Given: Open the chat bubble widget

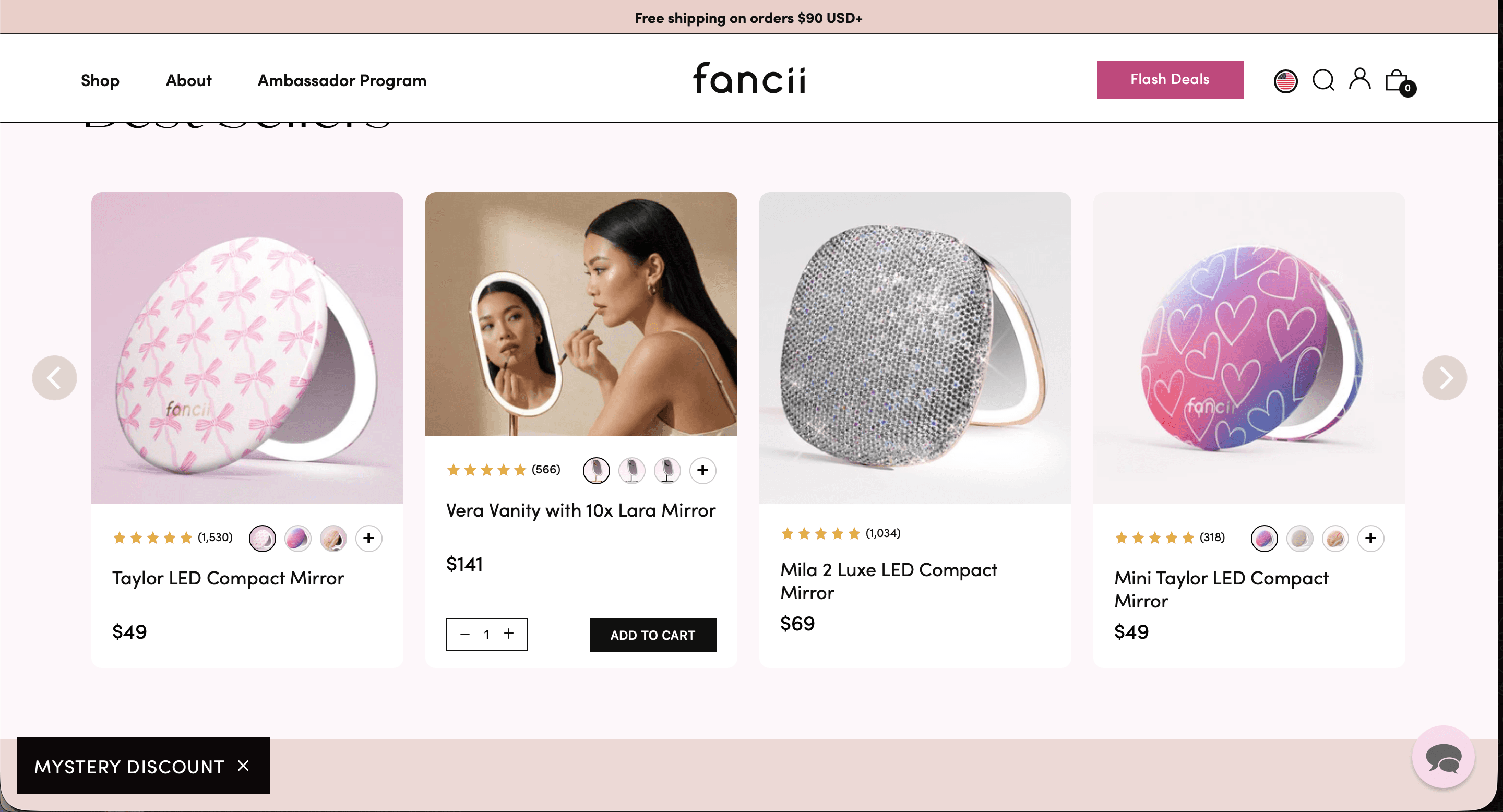Looking at the screenshot, I should (1443, 757).
